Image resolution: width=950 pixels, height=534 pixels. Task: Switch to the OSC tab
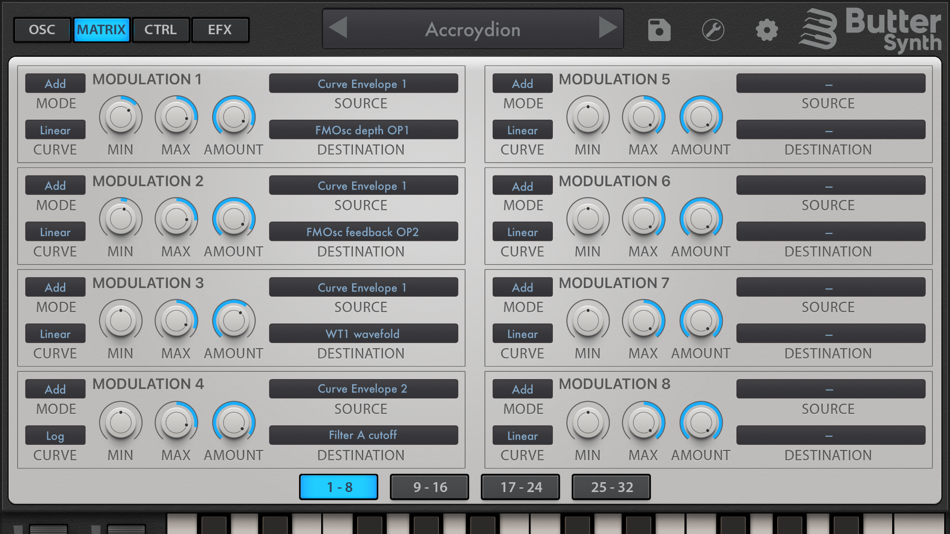(42, 30)
